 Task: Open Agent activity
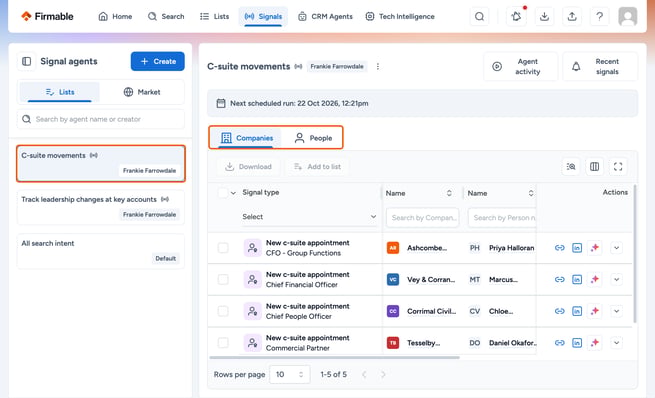click(x=520, y=66)
